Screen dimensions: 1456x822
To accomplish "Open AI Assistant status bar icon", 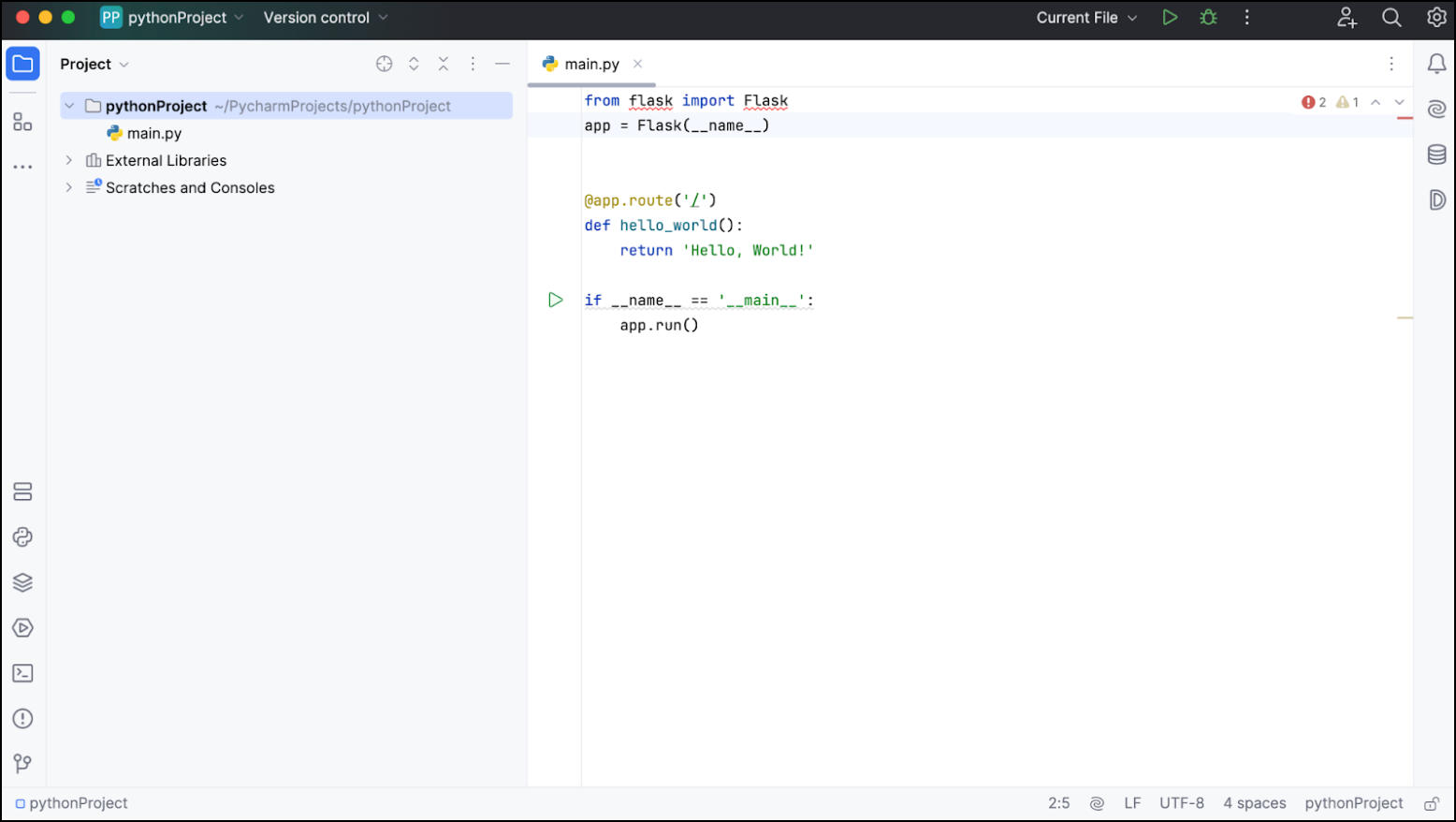I will [x=1097, y=803].
